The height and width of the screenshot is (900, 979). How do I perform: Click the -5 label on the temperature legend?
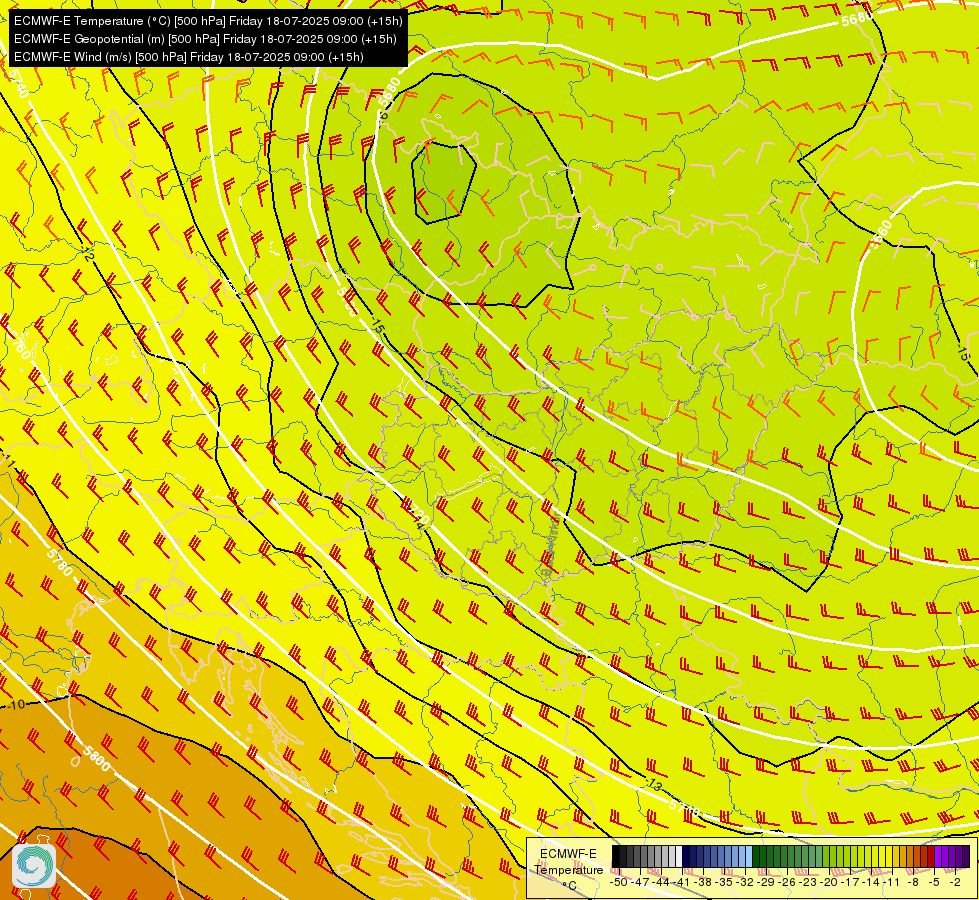(x=935, y=882)
